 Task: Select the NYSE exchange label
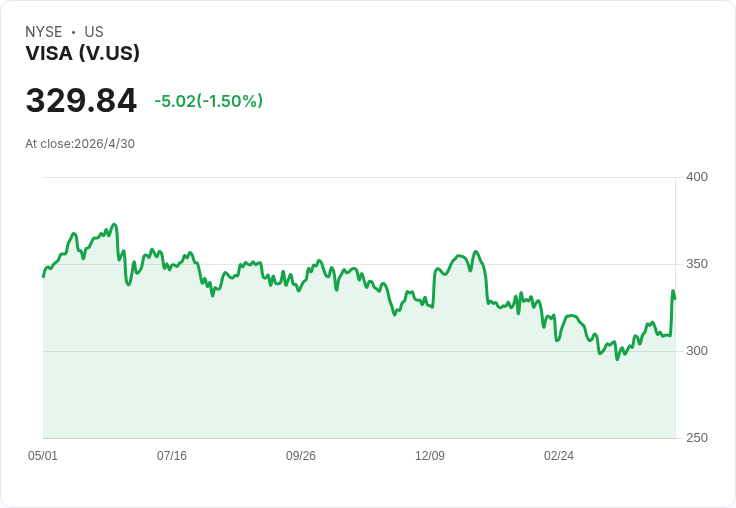pyautogui.click(x=44, y=32)
